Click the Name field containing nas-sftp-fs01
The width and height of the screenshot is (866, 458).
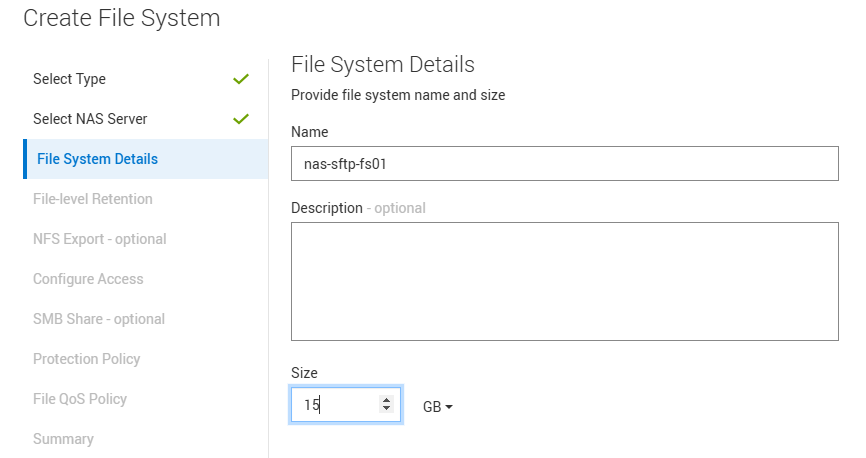click(564, 164)
